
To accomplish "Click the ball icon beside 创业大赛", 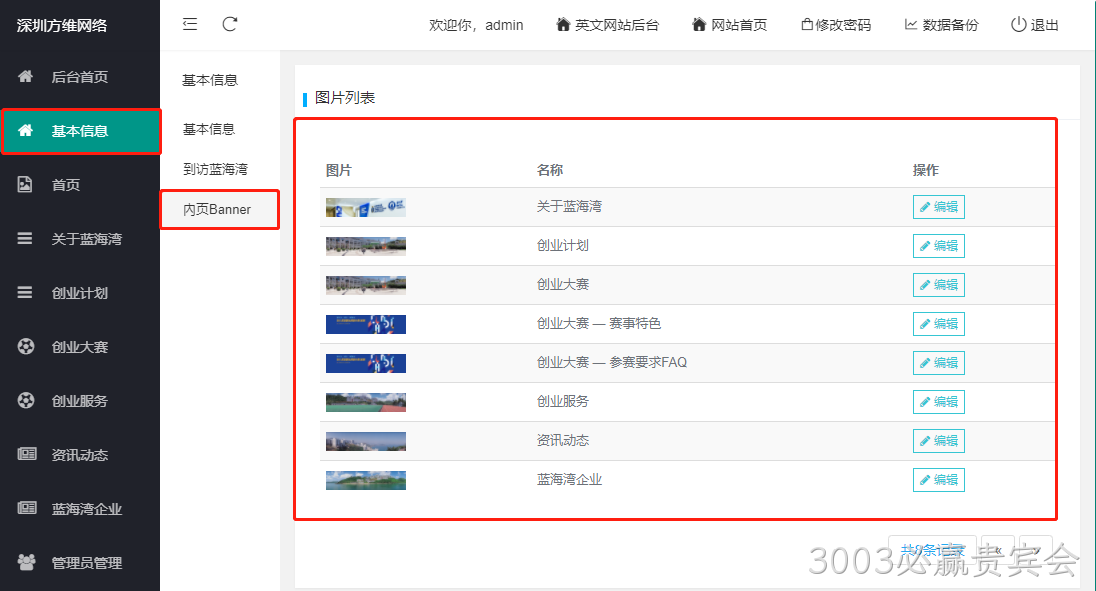I will coord(26,346).
